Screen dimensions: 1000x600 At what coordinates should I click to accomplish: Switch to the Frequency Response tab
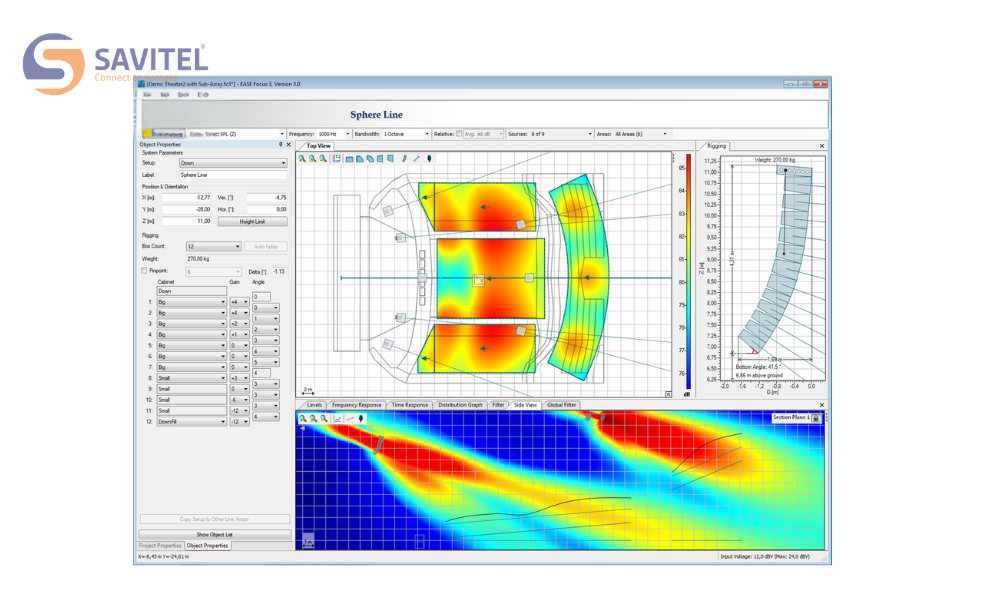[x=357, y=405]
